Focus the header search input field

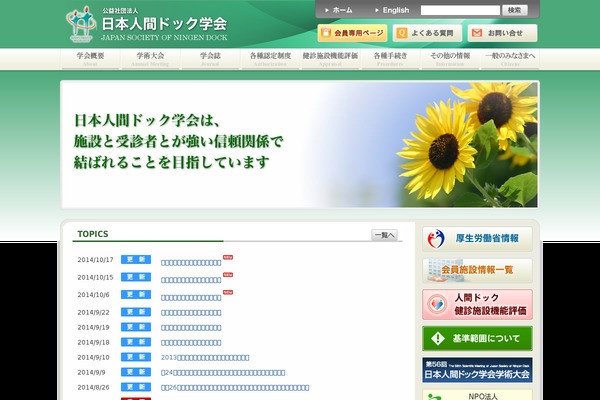tap(460, 10)
